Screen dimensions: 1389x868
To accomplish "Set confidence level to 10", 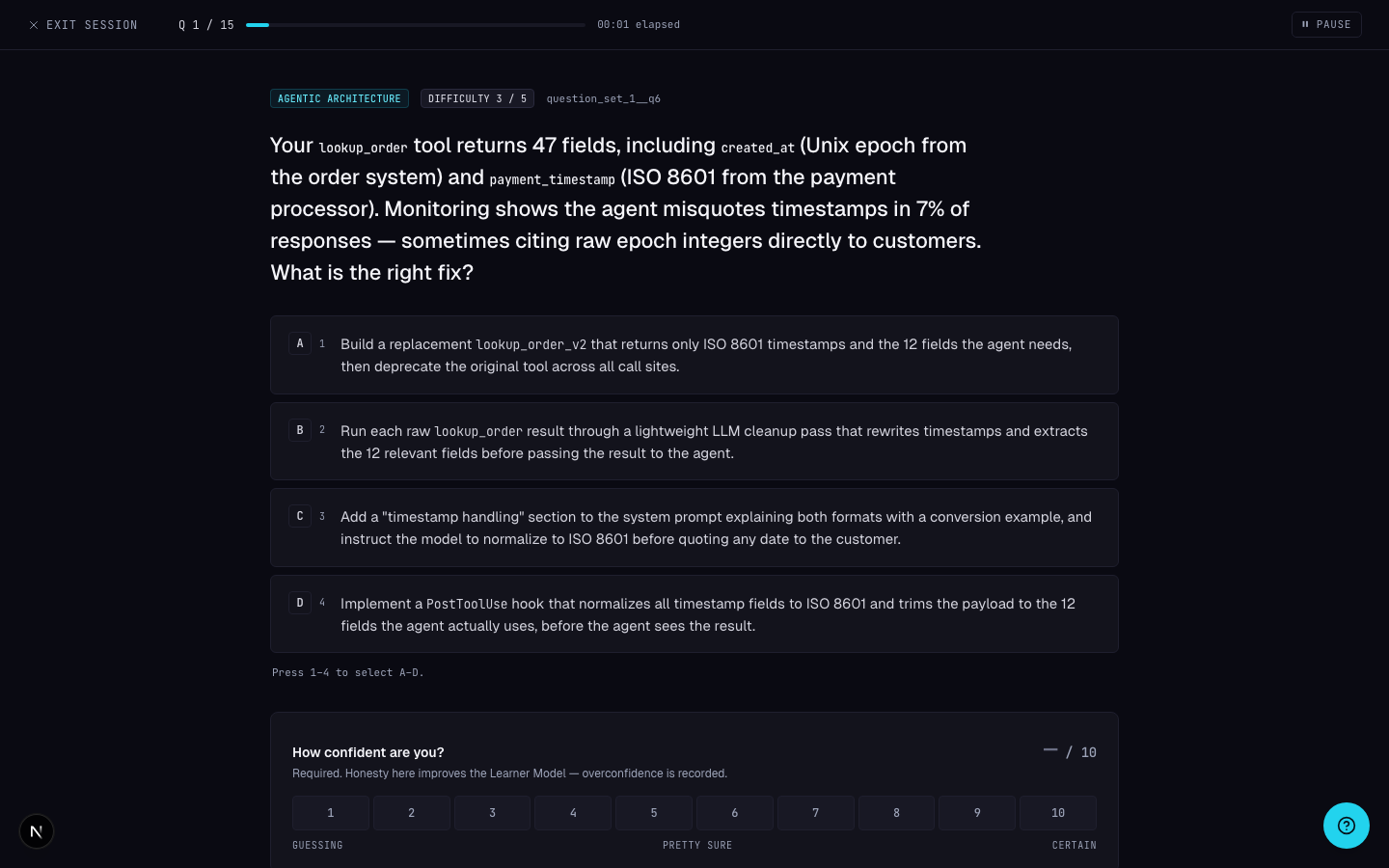I will pos(1058,813).
